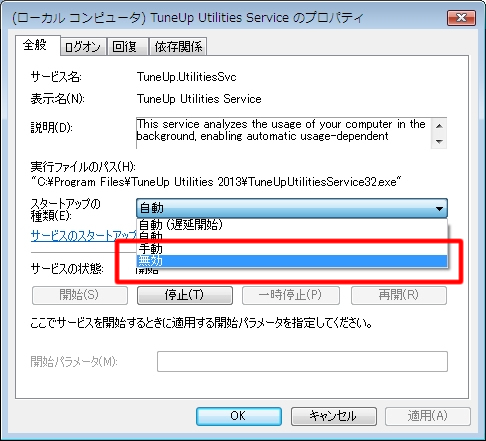486x441 pixels.
Task: Click the 一時停止(P) button
Action: click(291, 295)
